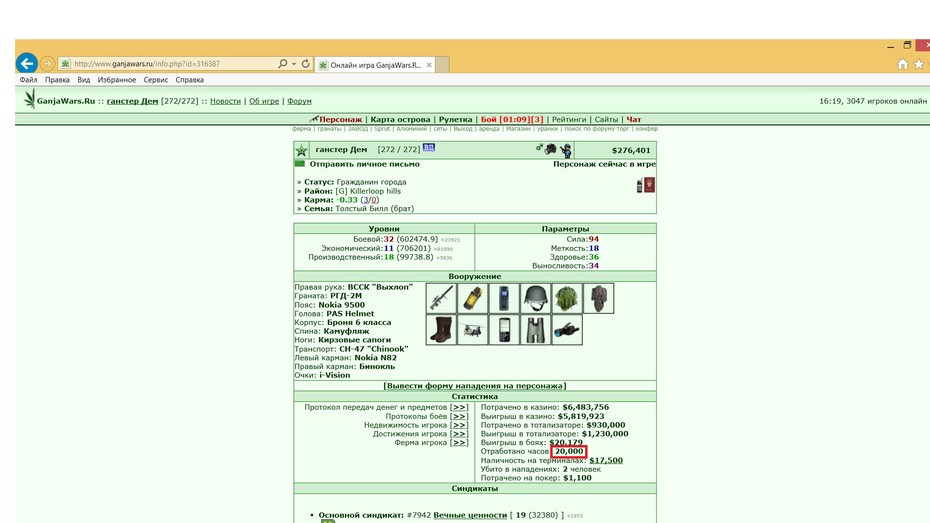Viewport: 930px width, 523px height.
Task: Click the browser Forward arrow button
Action: (x=47, y=63)
